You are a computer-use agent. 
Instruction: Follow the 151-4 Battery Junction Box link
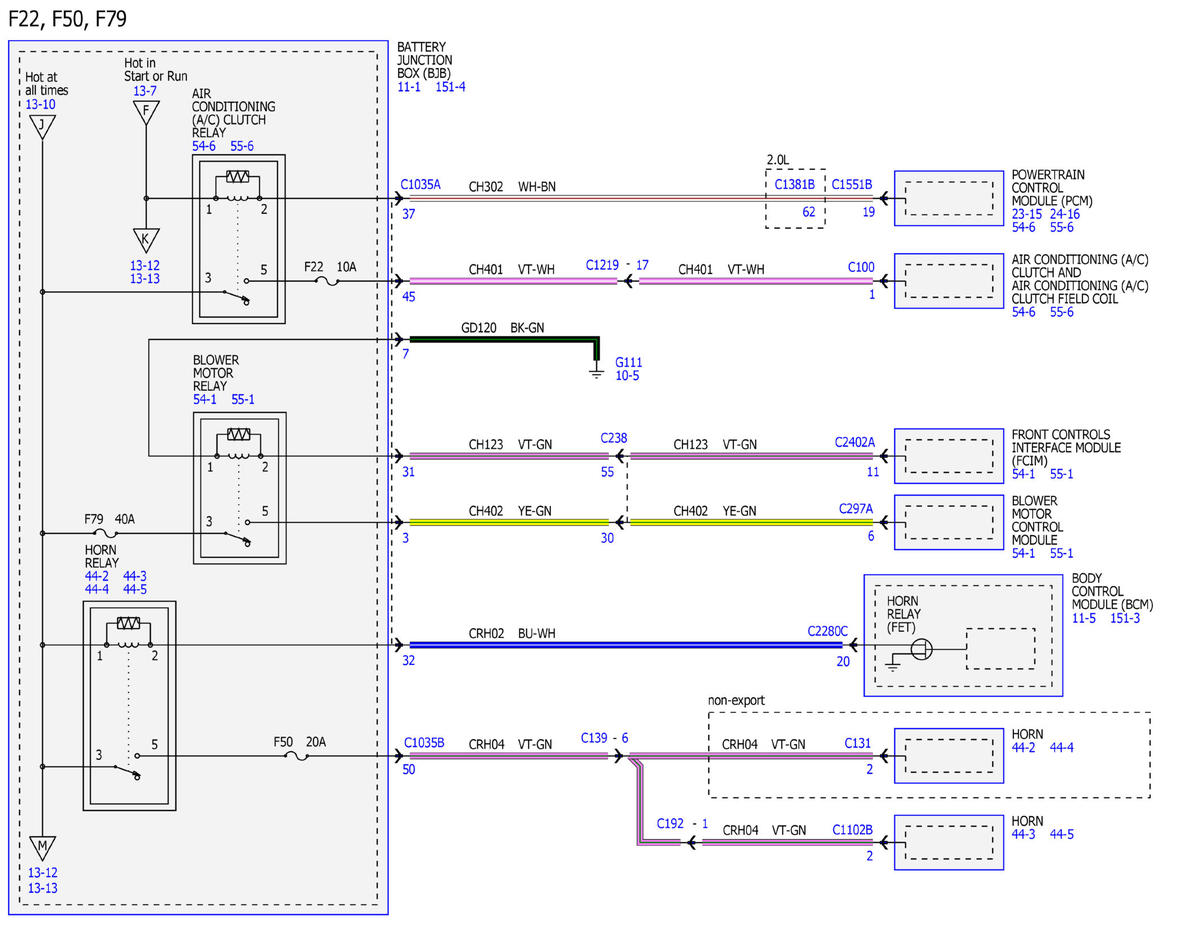450,87
